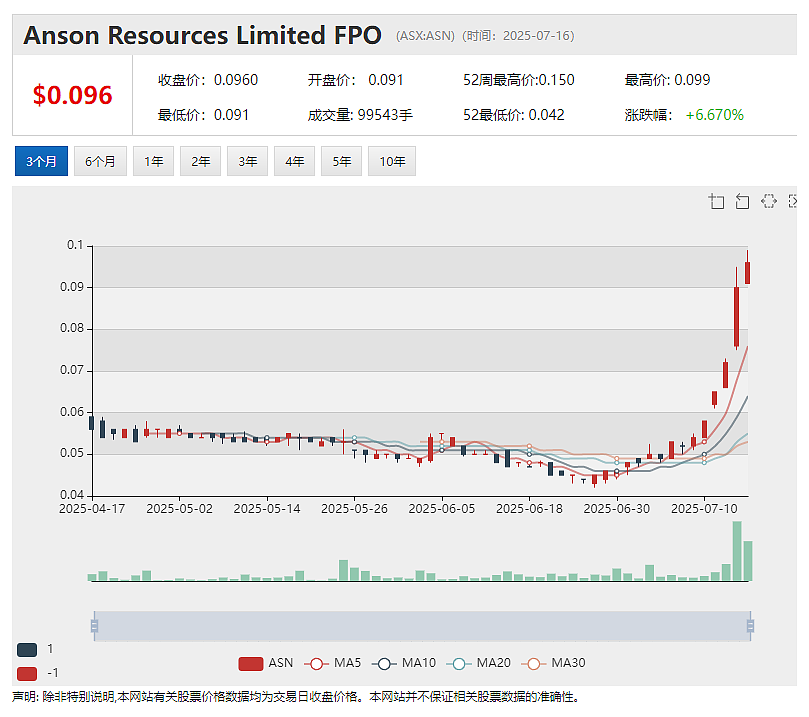Click the tallest volume bar
The image size is (809, 717).
pos(737,551)
